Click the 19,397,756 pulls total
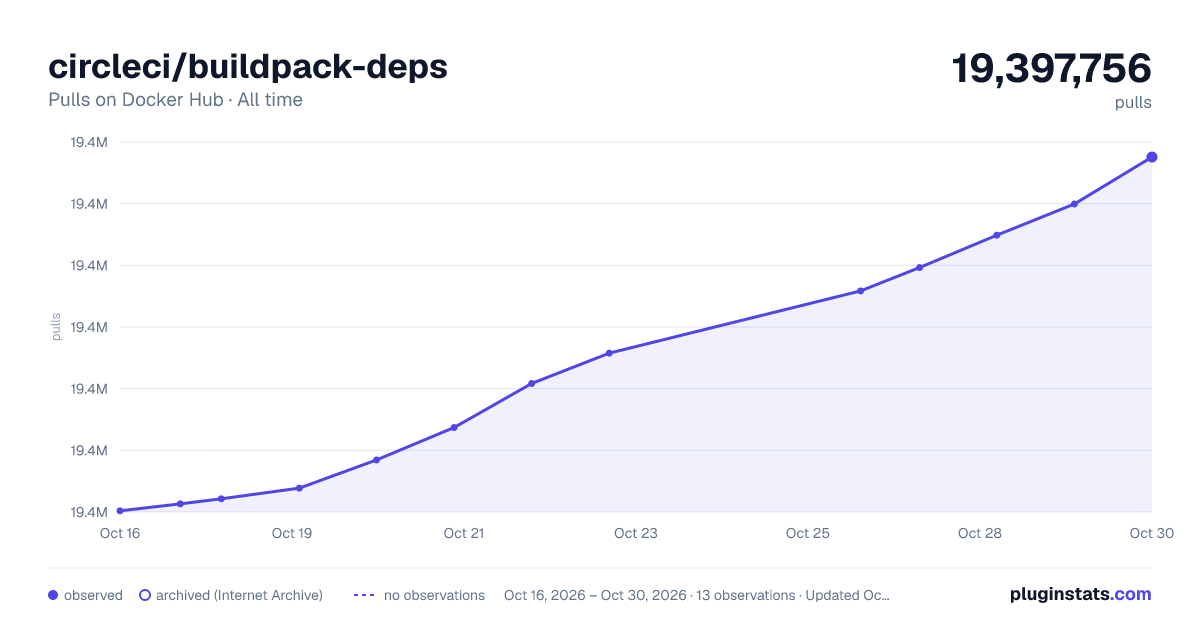The width and height of the screenshot is (1200, 630). pyautogui.click(x=1052, y=69)
